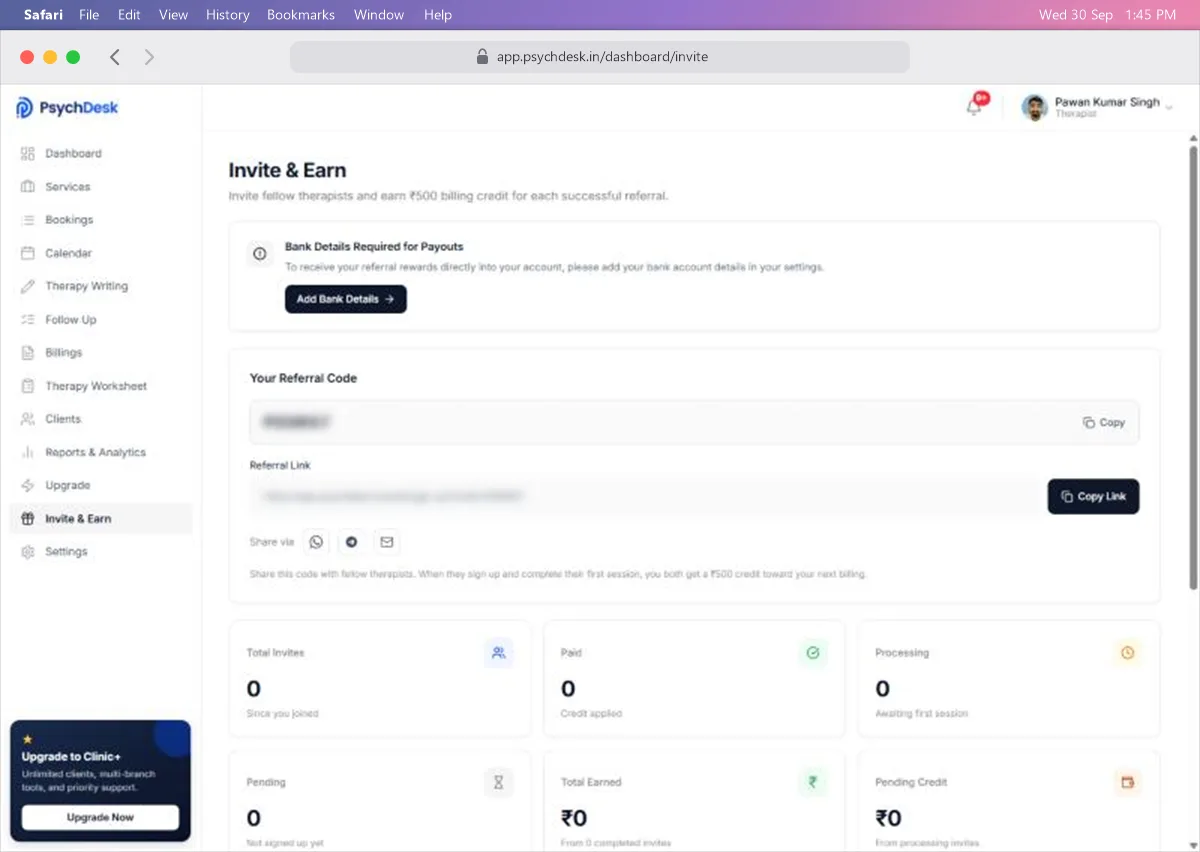
Task: Click the Paid checkmark icon
Action: coord(813,653)
